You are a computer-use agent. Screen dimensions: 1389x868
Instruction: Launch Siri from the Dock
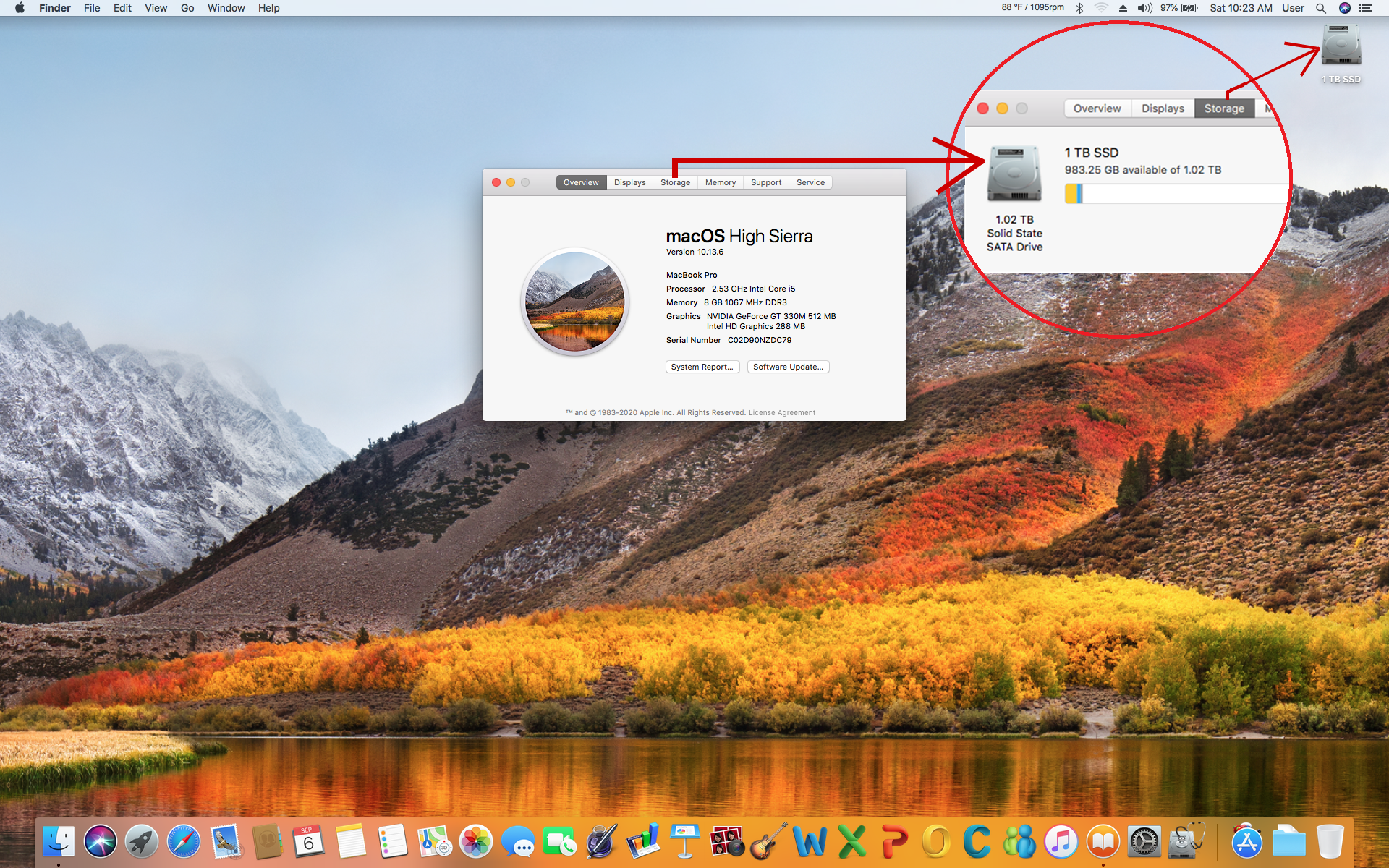pyautogui.click(x=101, y=842)
